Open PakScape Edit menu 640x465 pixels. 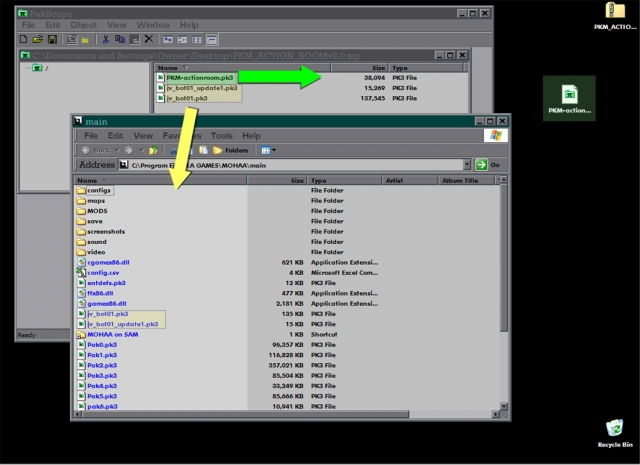tap(53, 25)
